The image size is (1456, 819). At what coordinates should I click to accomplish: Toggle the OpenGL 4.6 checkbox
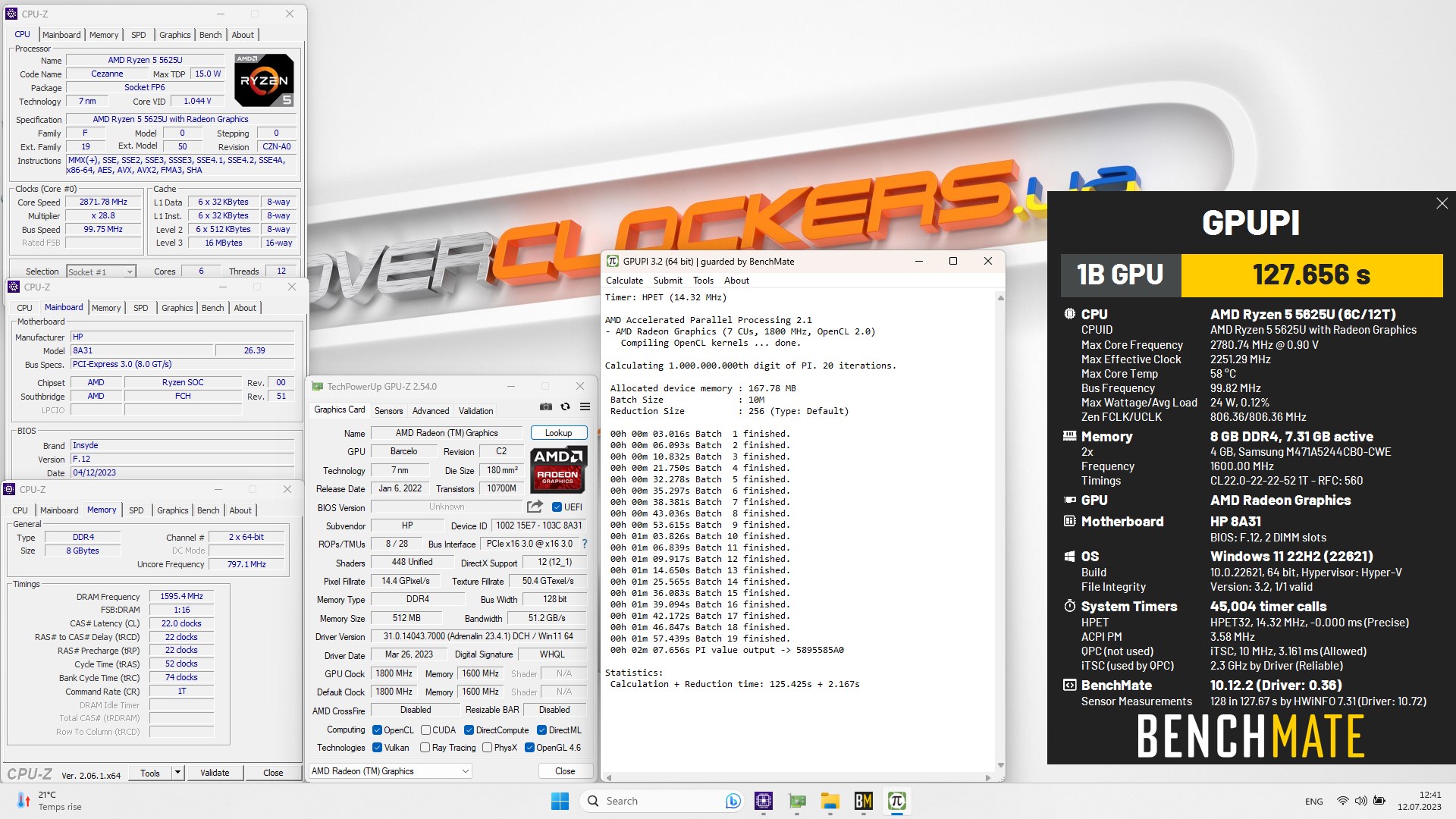pyautogui.click(x=529, y=748)
